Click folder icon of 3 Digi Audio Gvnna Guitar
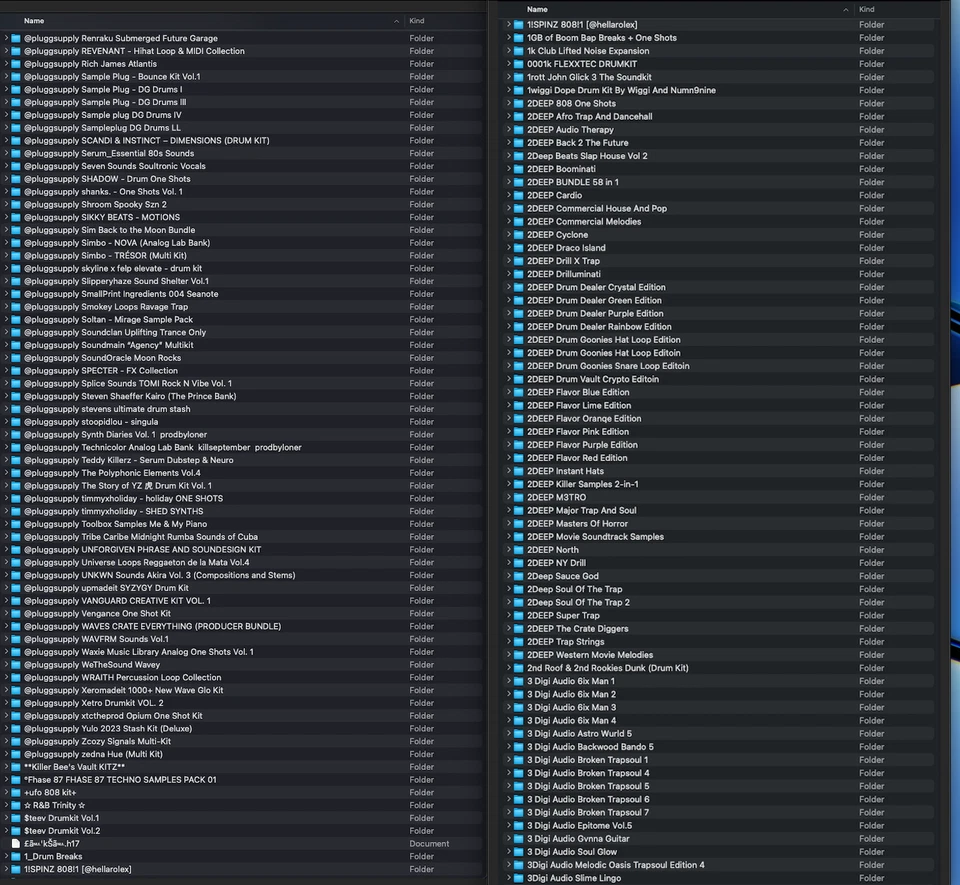The image size is (960, 885). (x=519, y=838)
